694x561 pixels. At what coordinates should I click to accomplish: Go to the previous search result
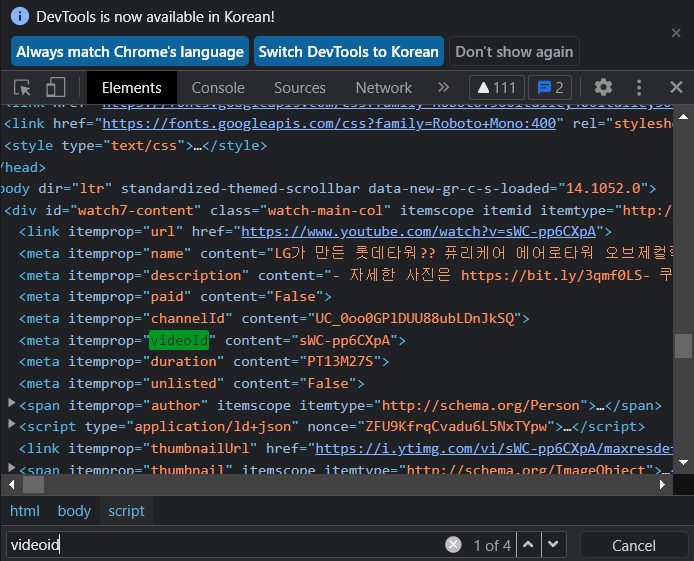528,545
